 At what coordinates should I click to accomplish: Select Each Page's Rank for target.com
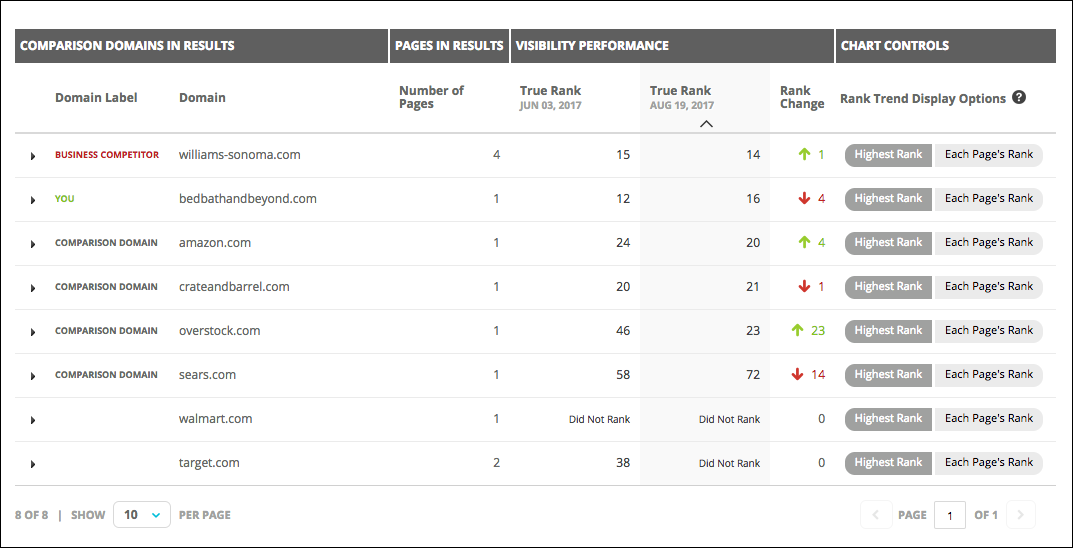click(989, 462)
